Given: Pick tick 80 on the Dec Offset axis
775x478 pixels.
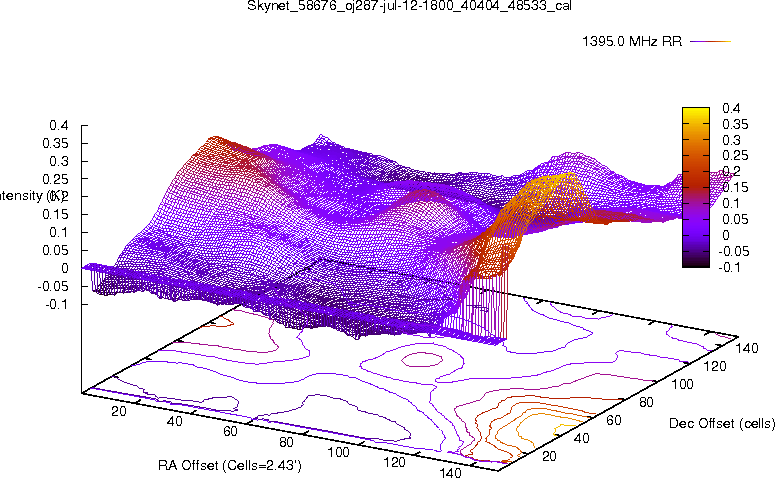Looking at the screenshot, I should click(x=646, y=402).
